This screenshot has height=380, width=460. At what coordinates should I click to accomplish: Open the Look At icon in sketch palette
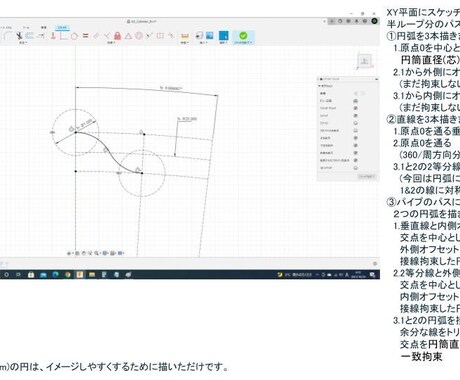[x=356, y=101]
